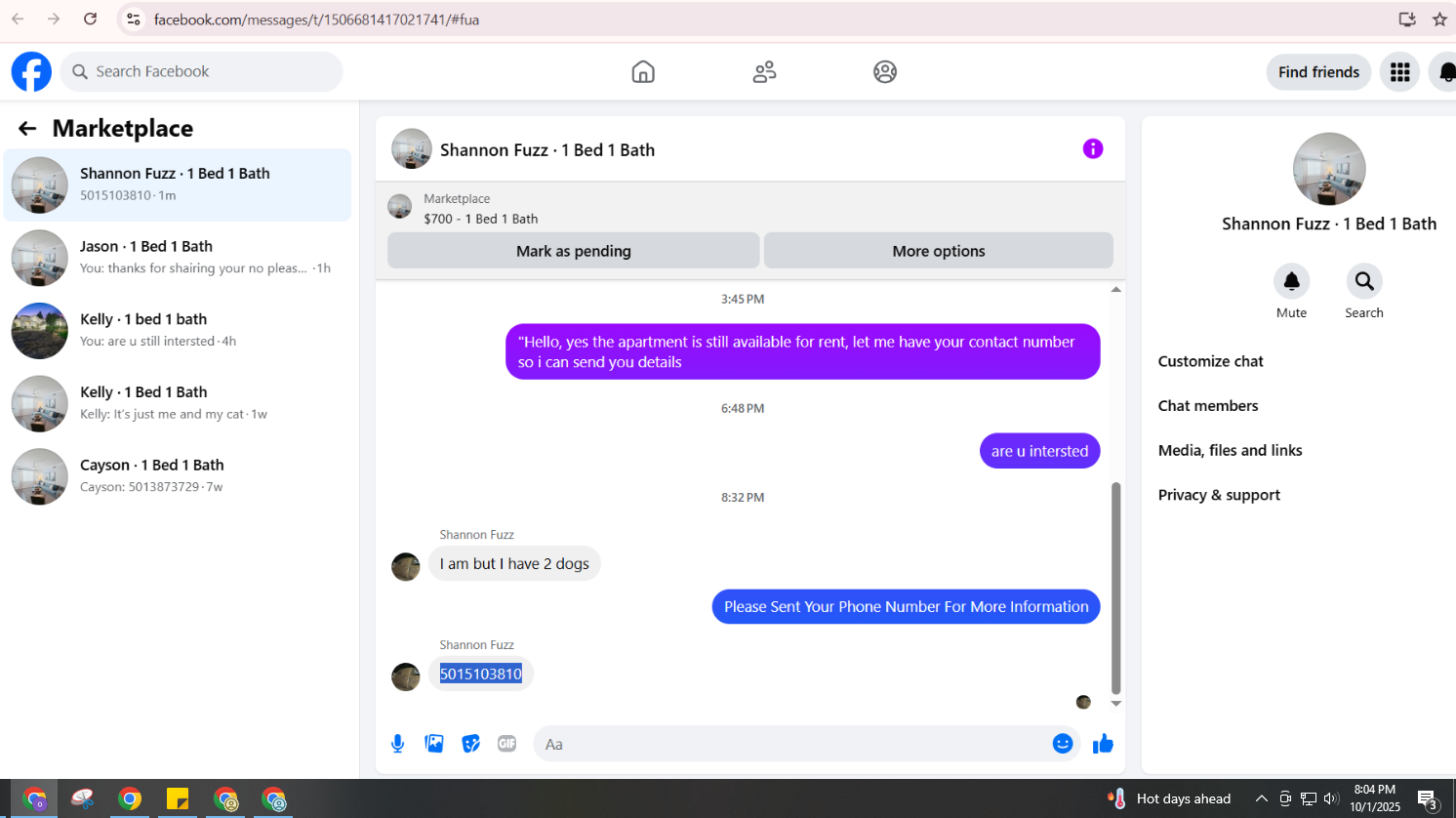
Task: Click the chat scroll up arrow
Action: pos(1115,289)
